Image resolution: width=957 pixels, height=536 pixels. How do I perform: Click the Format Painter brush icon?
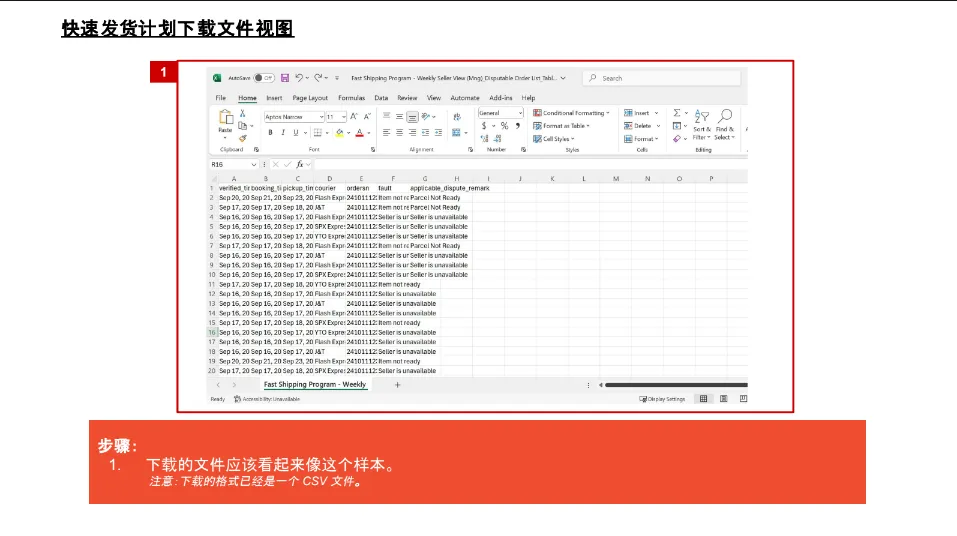243,139
